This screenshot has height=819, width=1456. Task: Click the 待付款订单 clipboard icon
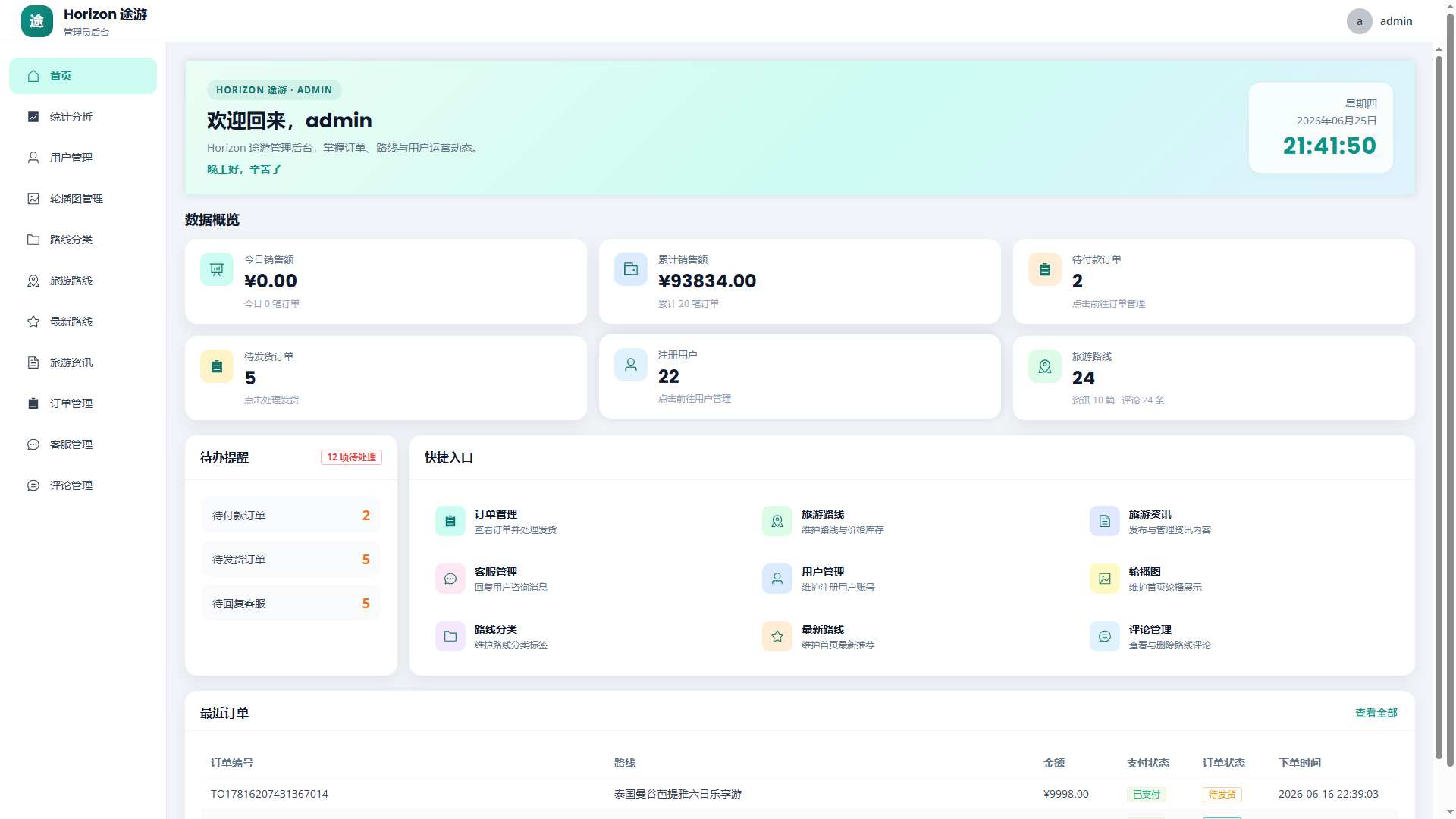(1045, 269)
